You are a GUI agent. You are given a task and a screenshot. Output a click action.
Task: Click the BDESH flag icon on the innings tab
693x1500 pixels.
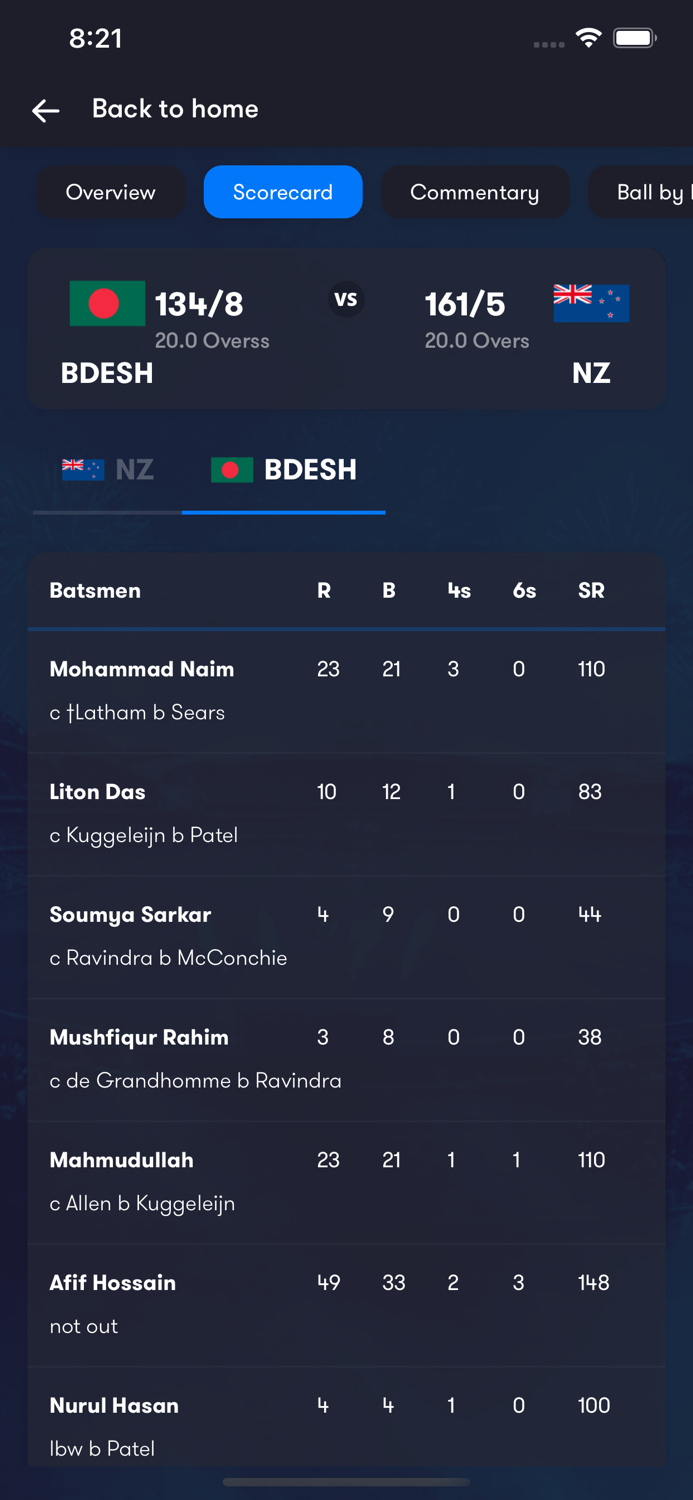pyautogui.click(x=232, y=470)
